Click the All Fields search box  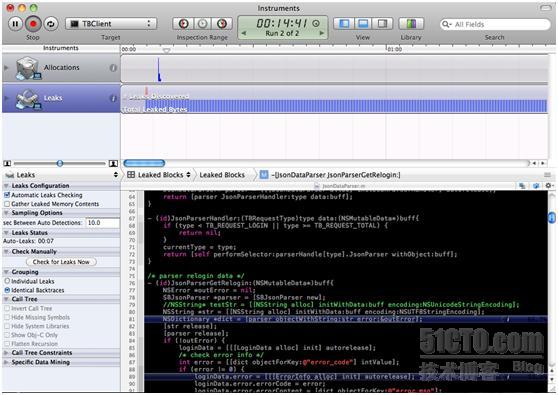(x=495, y=24)
